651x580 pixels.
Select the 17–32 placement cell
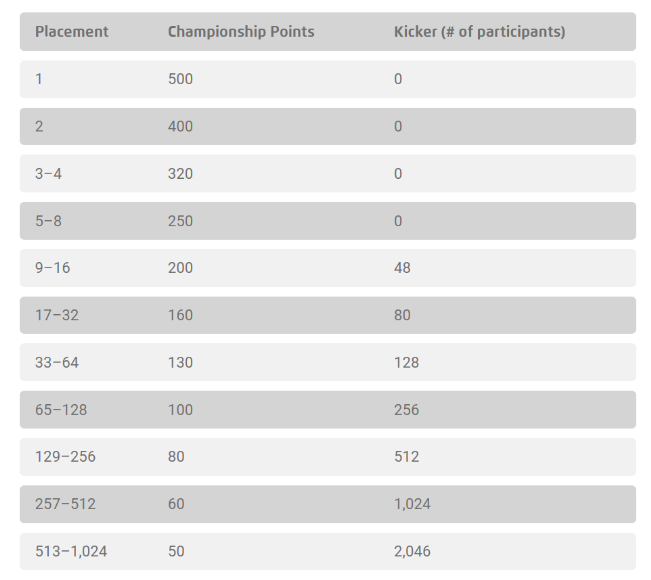pos(56,315)
